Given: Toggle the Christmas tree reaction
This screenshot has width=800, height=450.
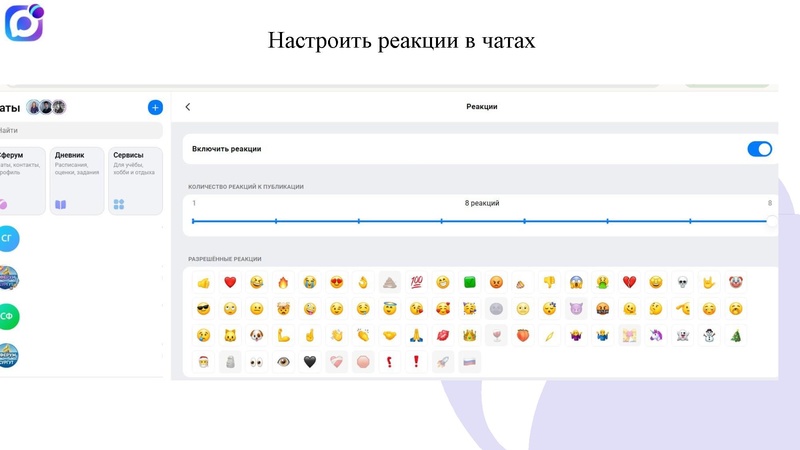Looking at the screenshot, I should coord(736,335).
